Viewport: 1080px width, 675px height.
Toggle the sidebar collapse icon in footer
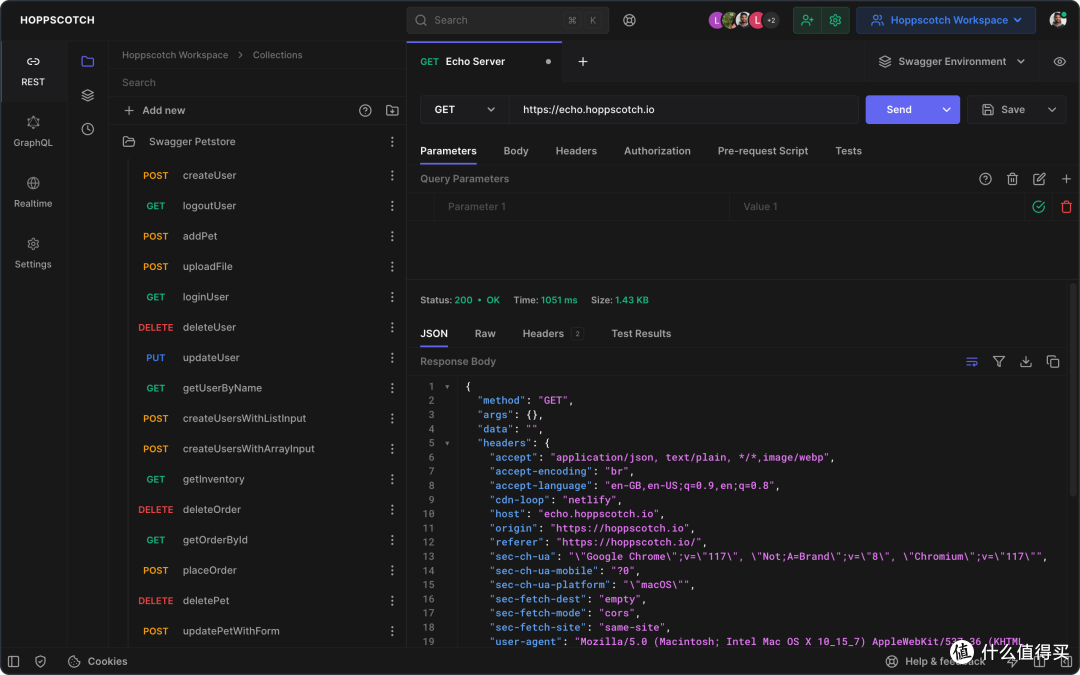coord(14,661)
